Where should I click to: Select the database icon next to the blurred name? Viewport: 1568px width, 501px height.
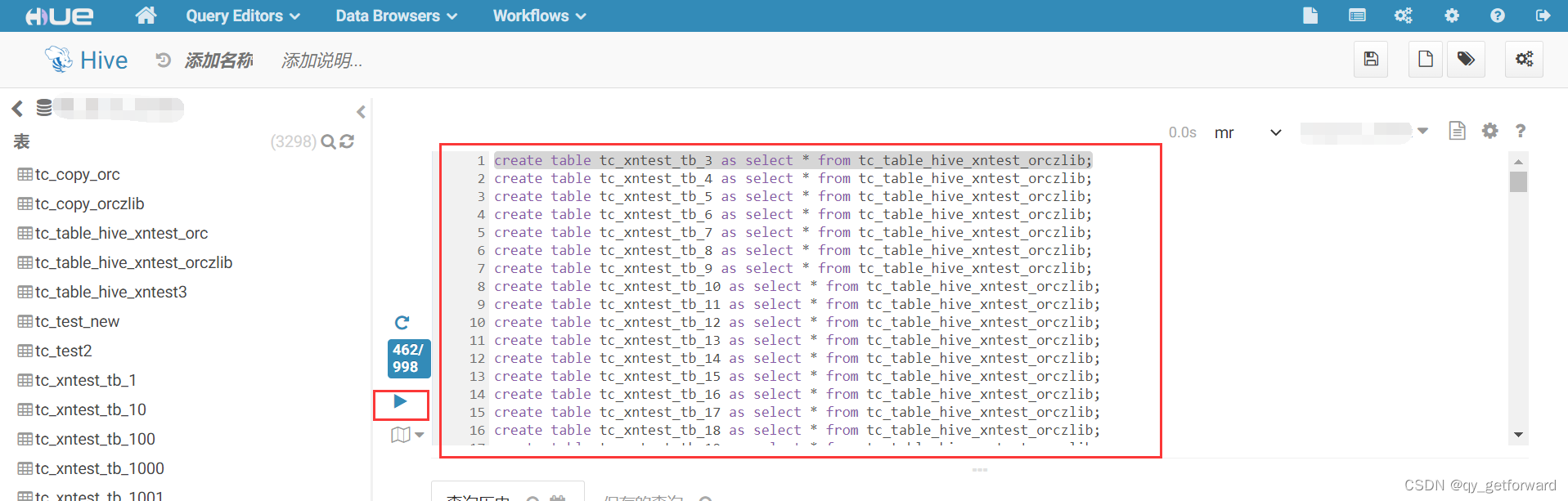(44, 107)
